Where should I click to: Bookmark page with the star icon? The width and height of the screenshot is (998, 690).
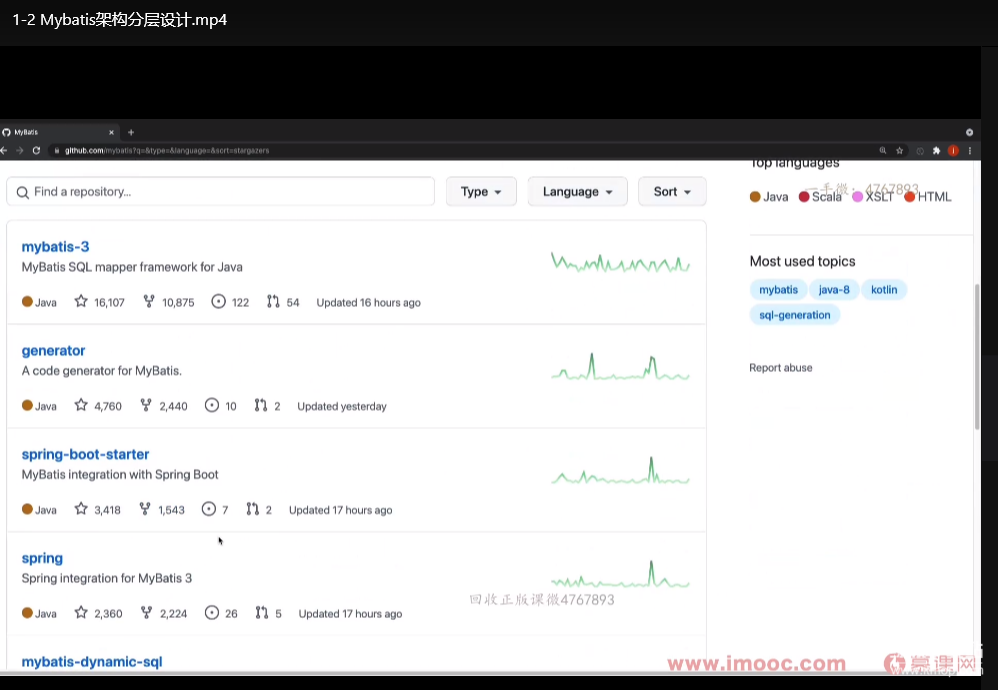899,151
